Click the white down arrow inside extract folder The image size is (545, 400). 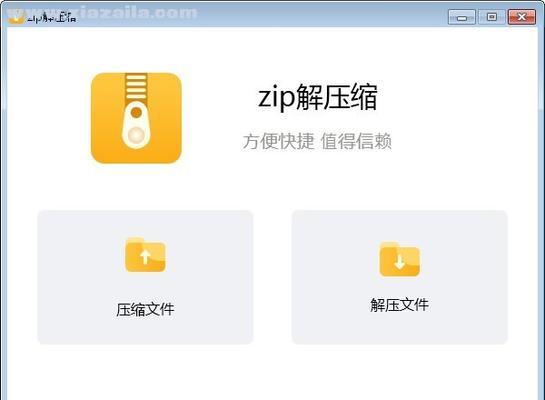(400, 262)
